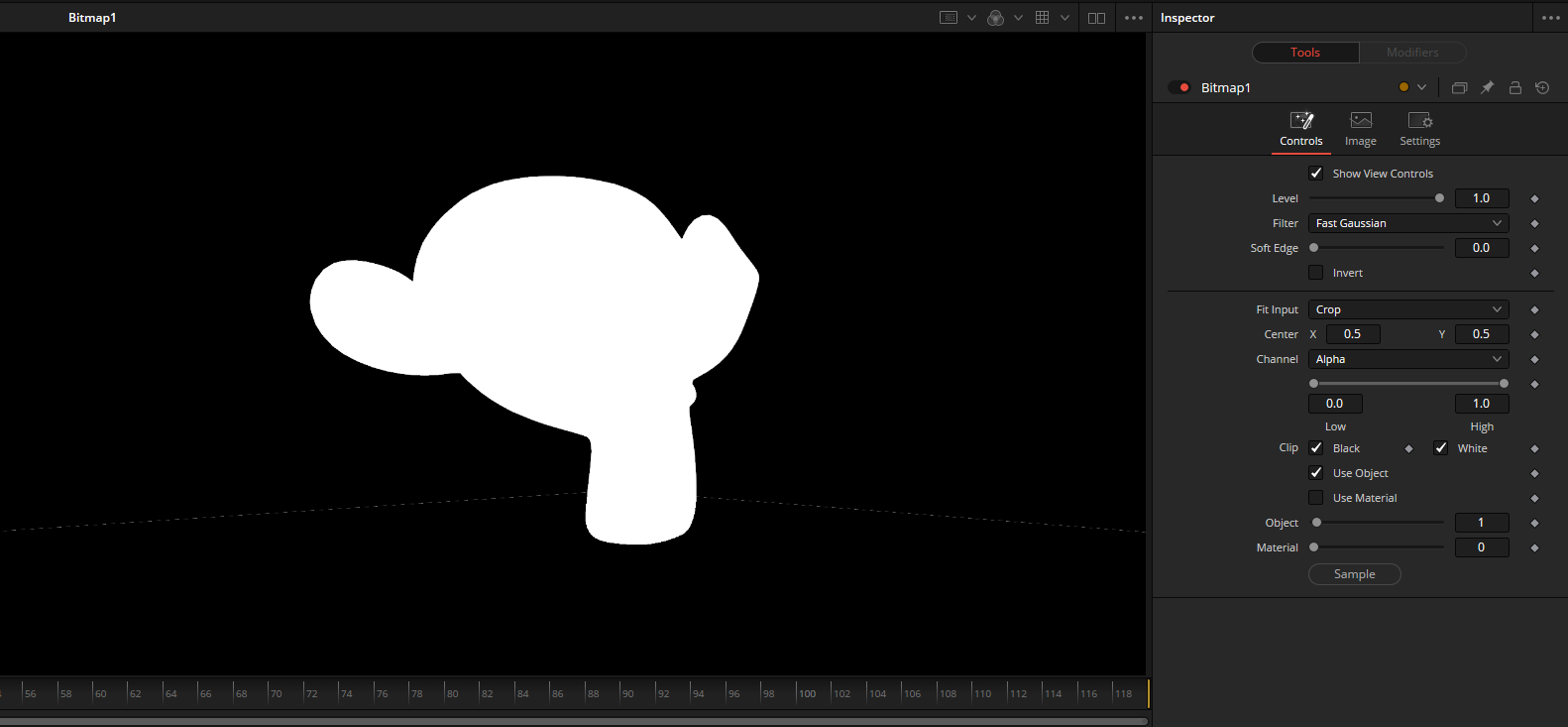Open the Bitmap1 color dropdown arrow
Screen dimensions: 1568x727
pos(1421,87)
